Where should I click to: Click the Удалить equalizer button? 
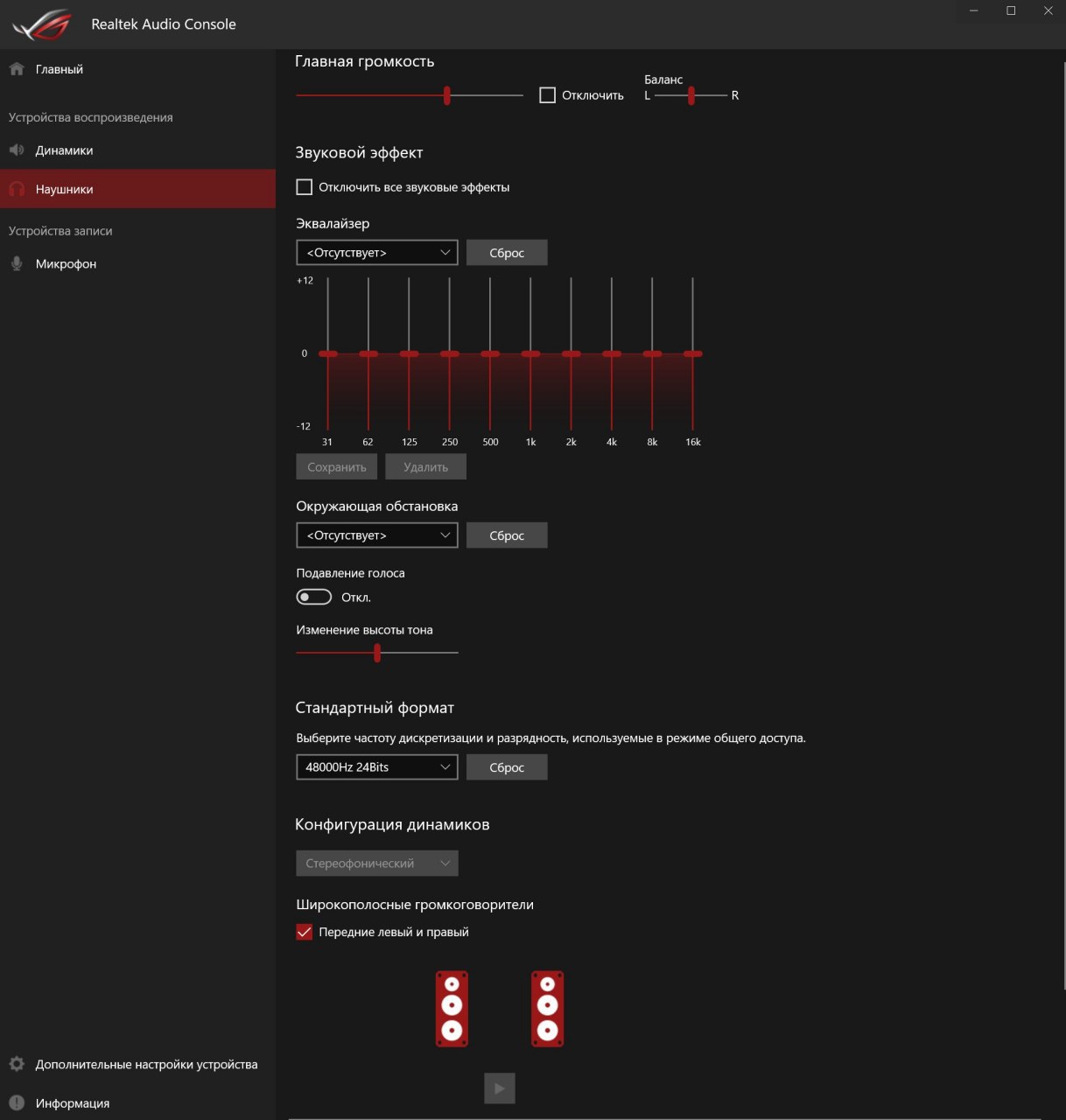coord(426,467)
